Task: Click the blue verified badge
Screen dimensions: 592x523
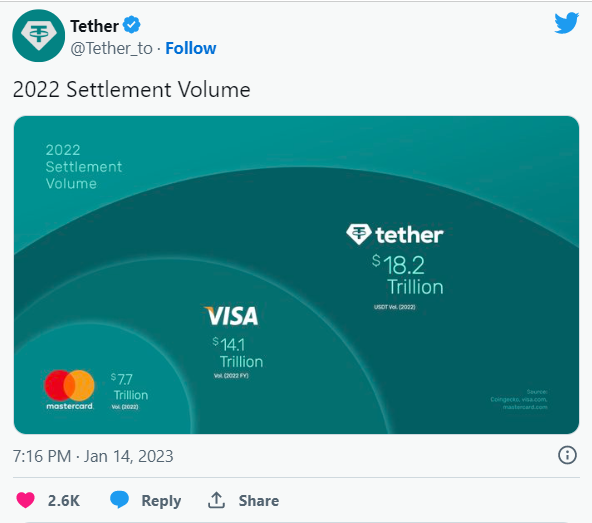Action: (x=132, y=25)
